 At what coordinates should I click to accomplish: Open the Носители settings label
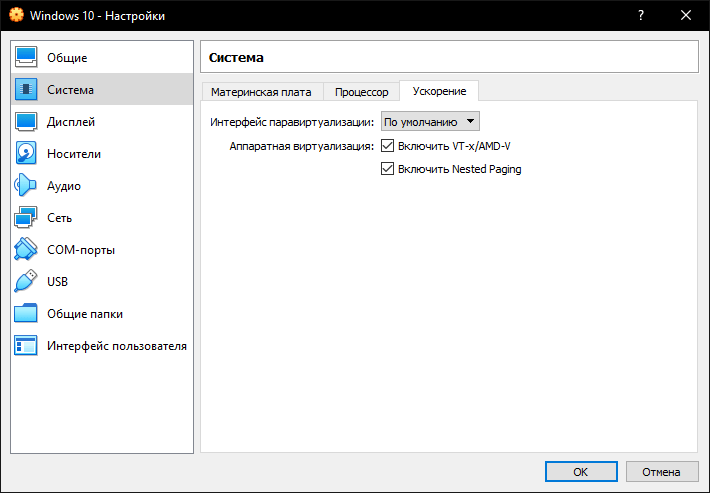(74, 154)
